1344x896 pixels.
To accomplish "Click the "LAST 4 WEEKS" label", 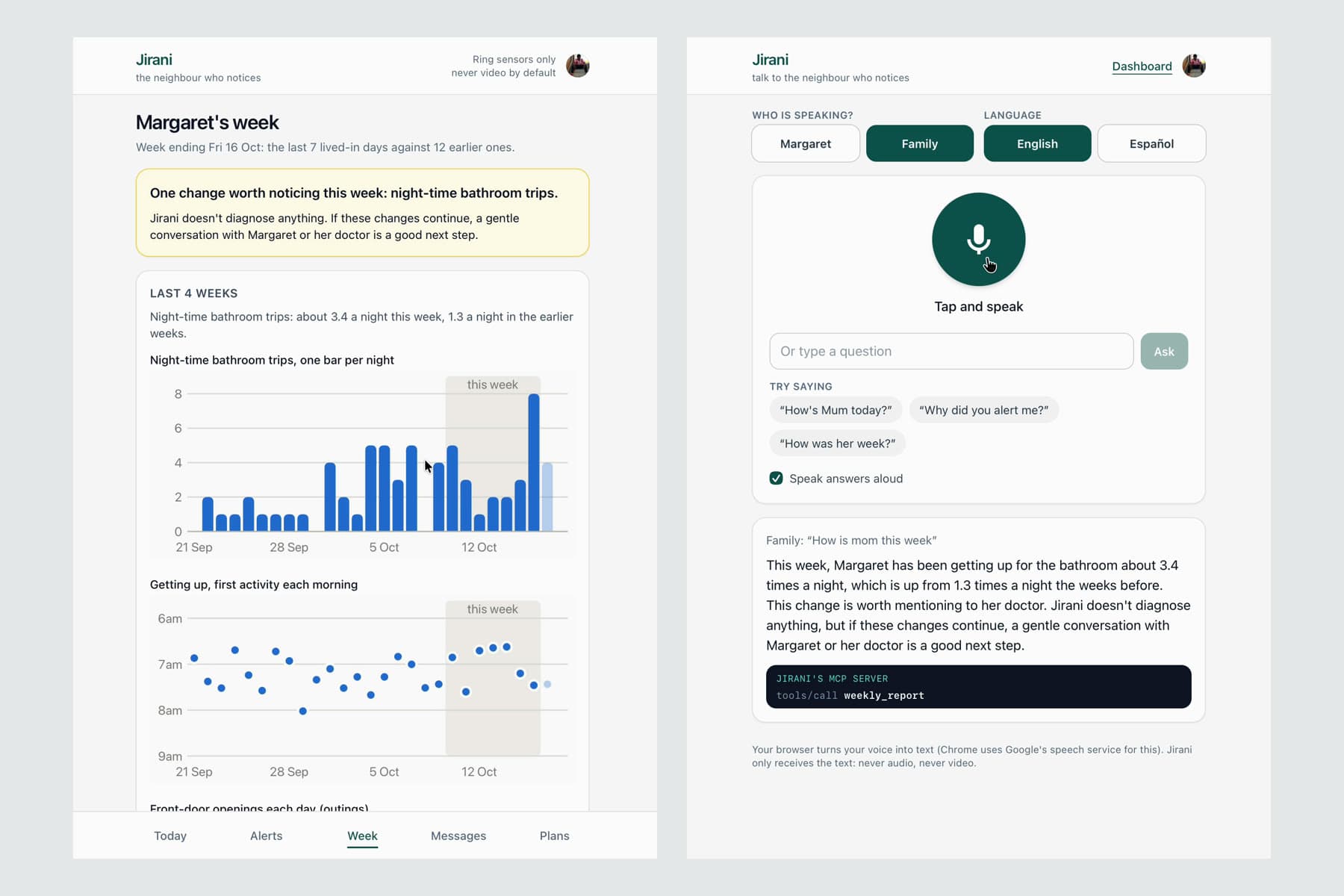I will click(x=193, y=293).
